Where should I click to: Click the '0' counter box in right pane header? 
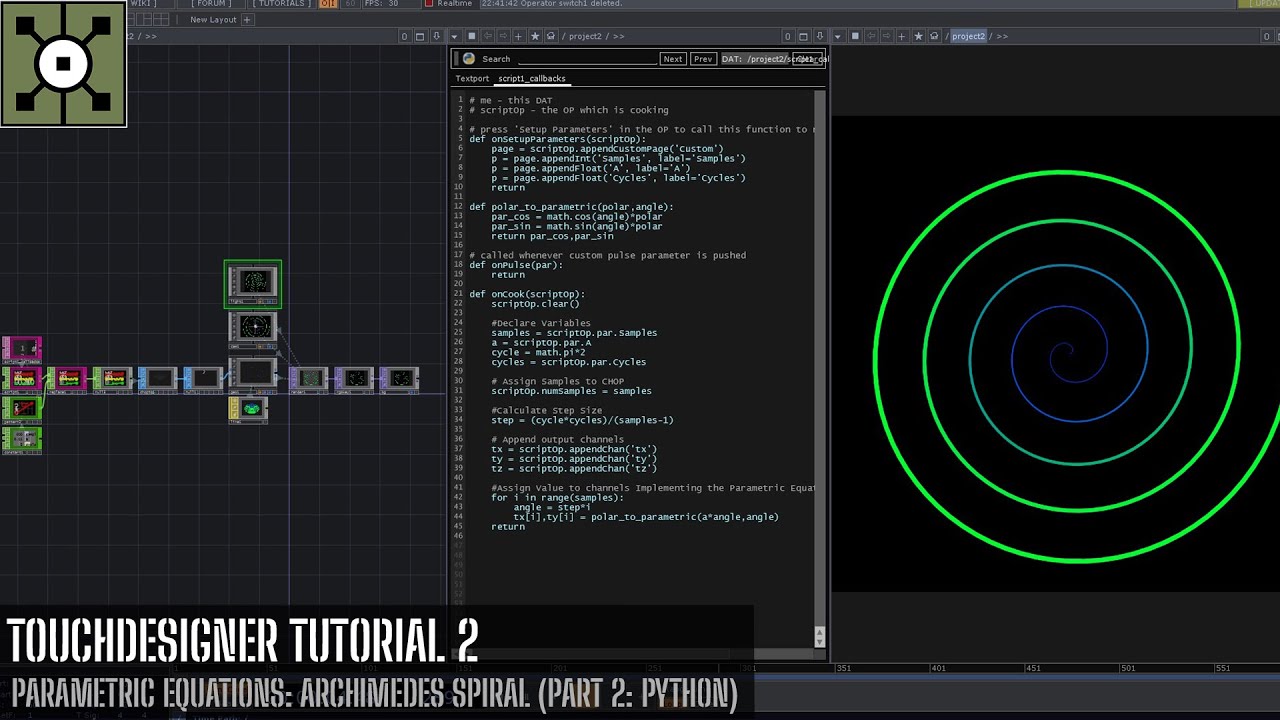(x=1267, y=36)
